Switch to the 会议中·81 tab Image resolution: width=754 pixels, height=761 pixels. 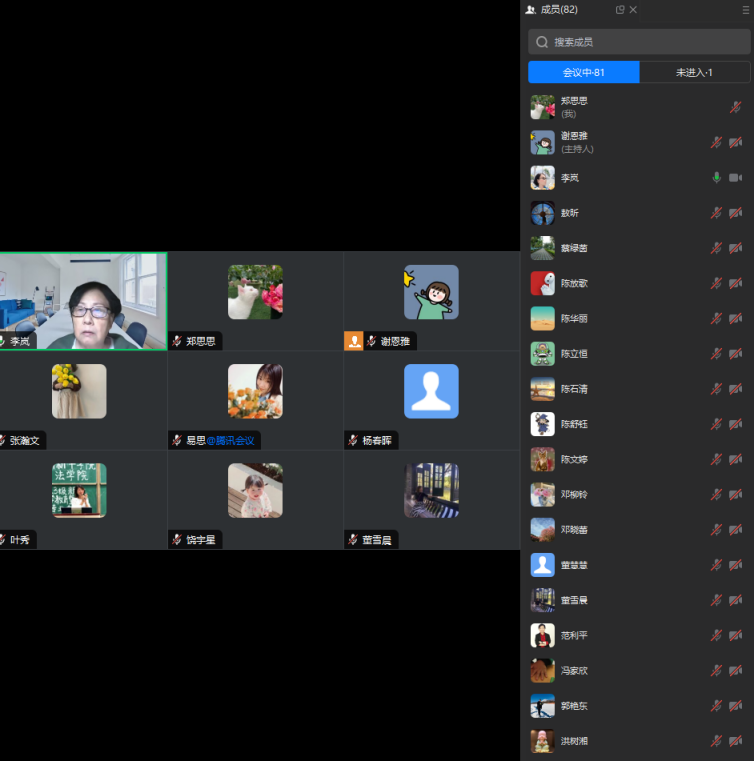click(584, 73)
